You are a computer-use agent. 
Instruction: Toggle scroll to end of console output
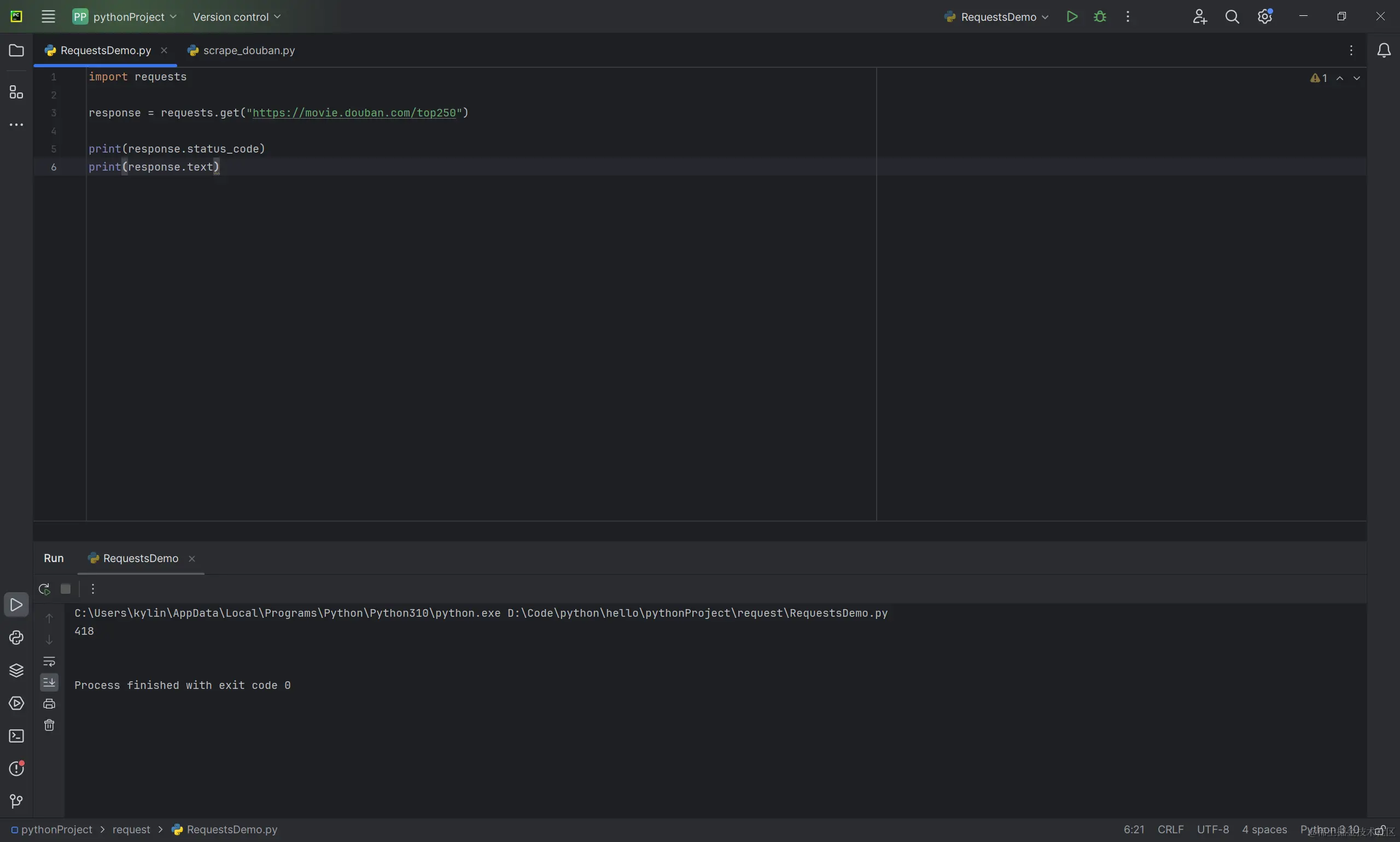pyautogui.click(x=49, y=682)
